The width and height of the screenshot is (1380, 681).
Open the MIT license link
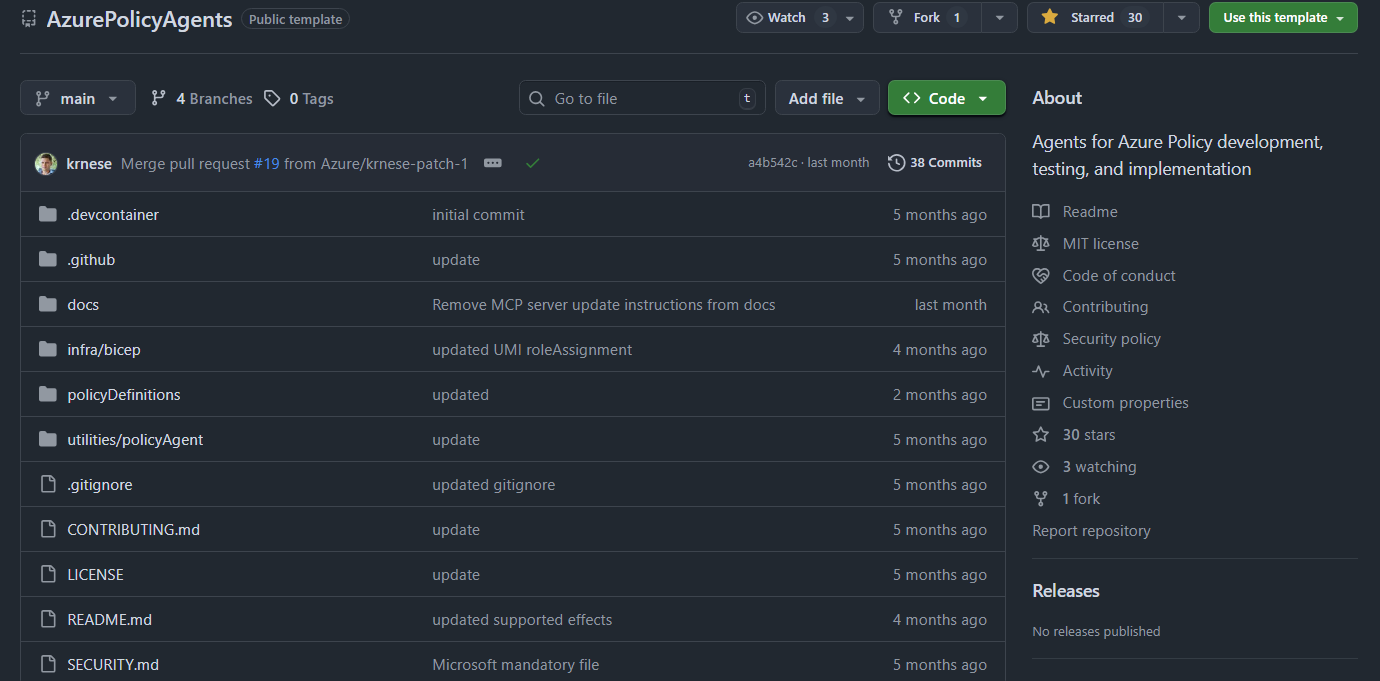[1100, 244]
